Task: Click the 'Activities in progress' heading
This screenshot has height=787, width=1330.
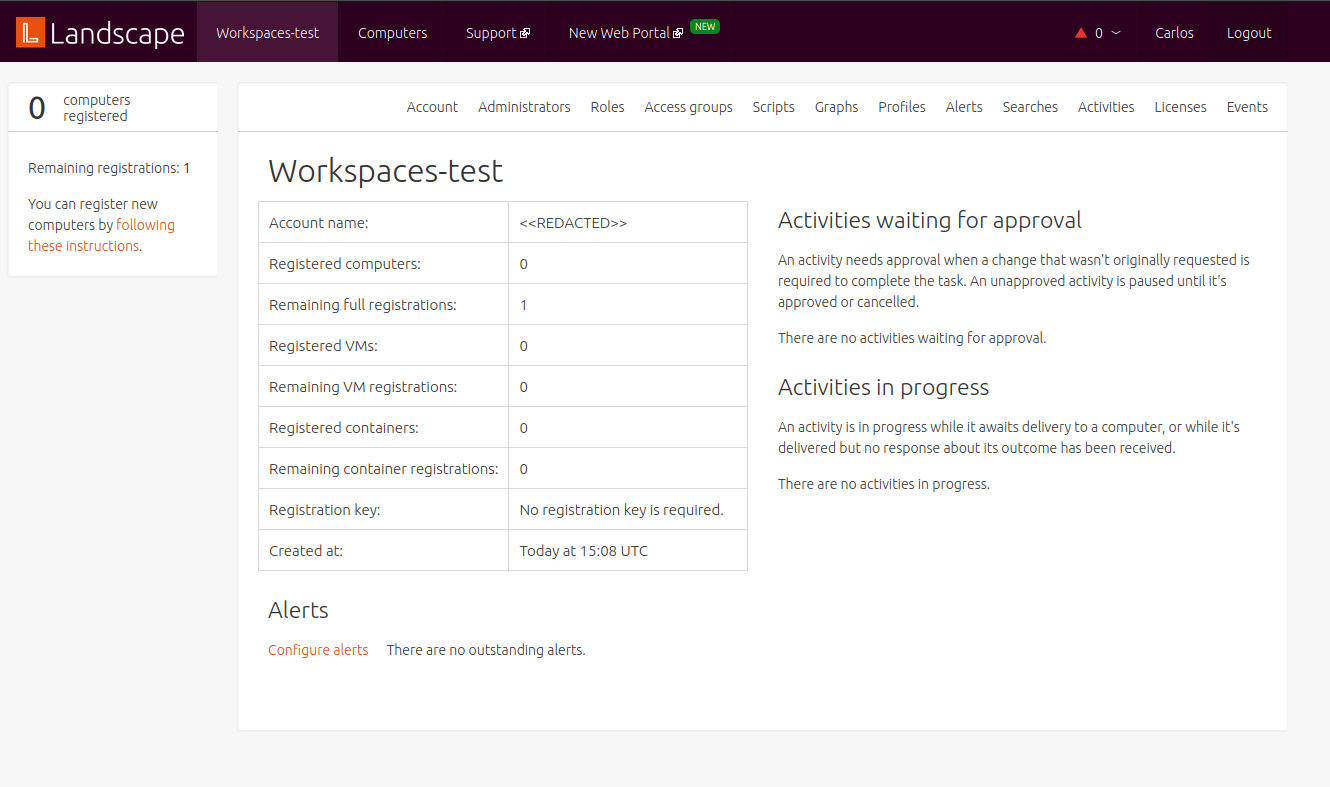Action: (883, 387)
